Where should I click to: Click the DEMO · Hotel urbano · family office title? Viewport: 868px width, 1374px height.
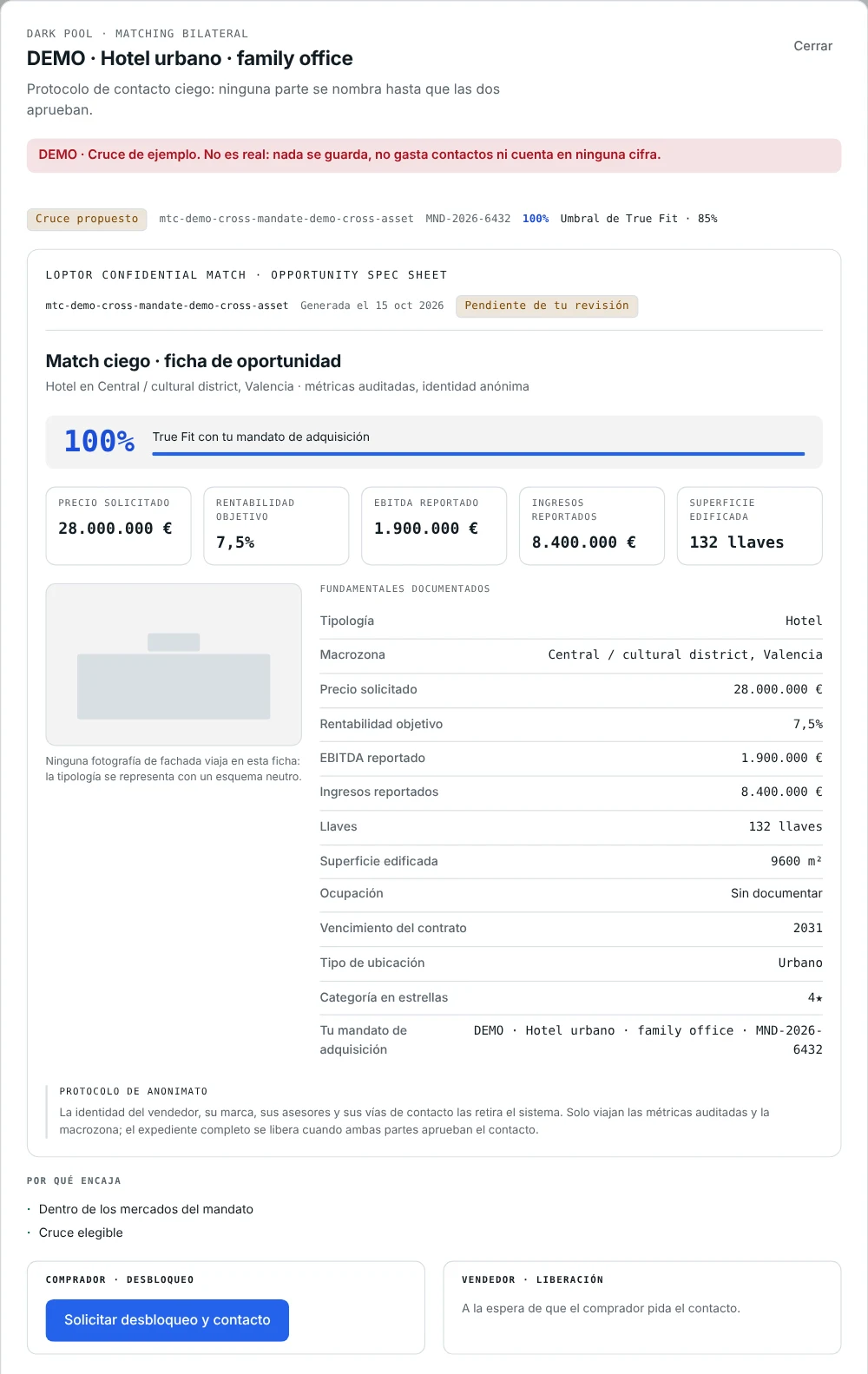pyautogui.click(x=189, y=58)
